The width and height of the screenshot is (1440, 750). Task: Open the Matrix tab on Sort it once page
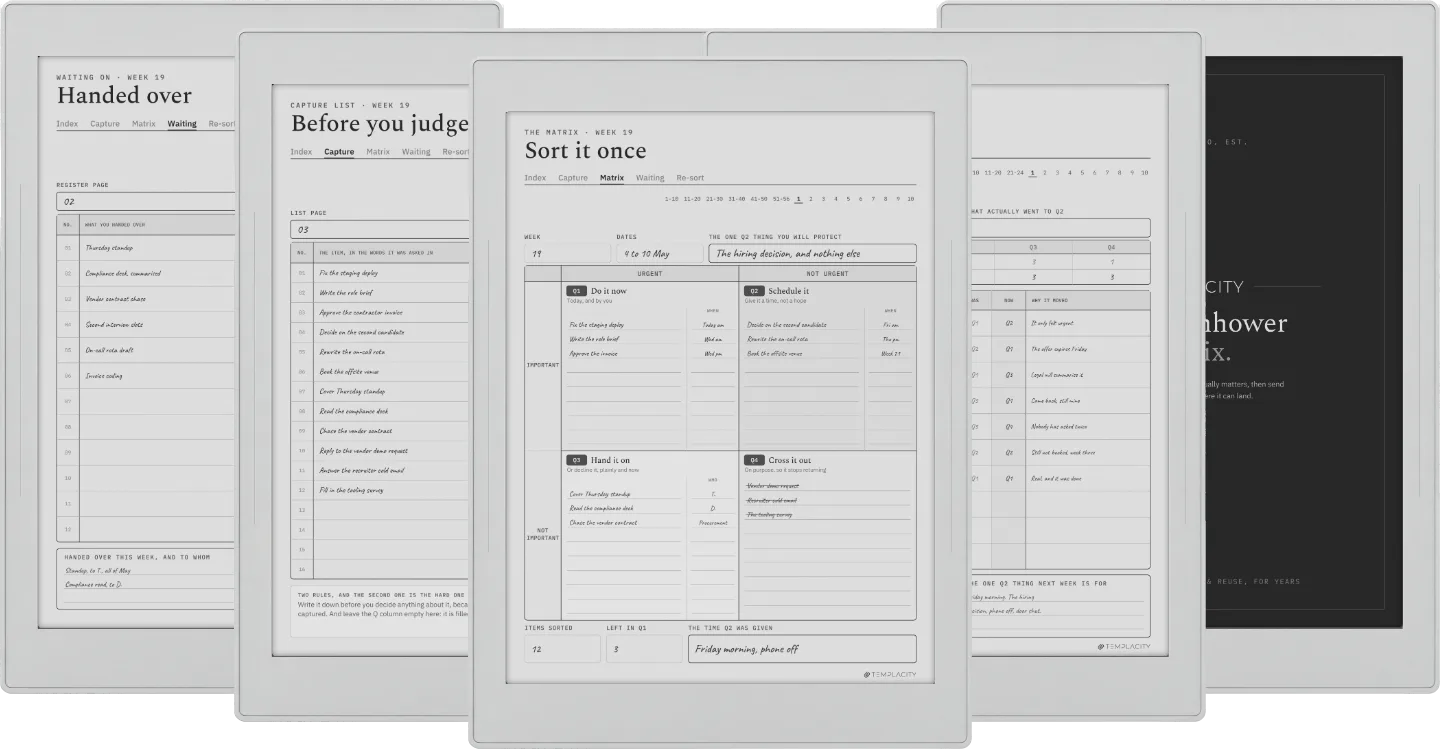tap(612, 178)
